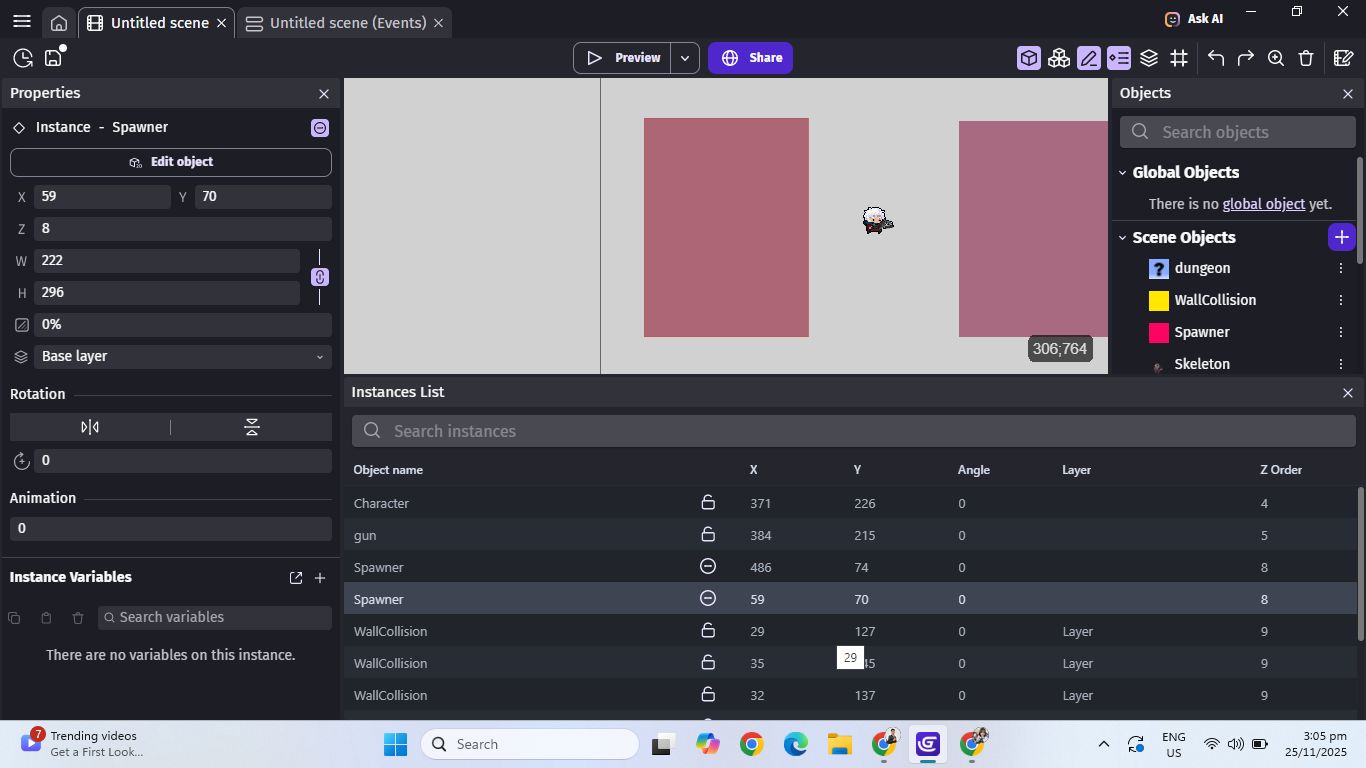Click the pink Spawner color thumbnail
The width and height of the screenshot is (1366, 768).
coord(1159,333)
